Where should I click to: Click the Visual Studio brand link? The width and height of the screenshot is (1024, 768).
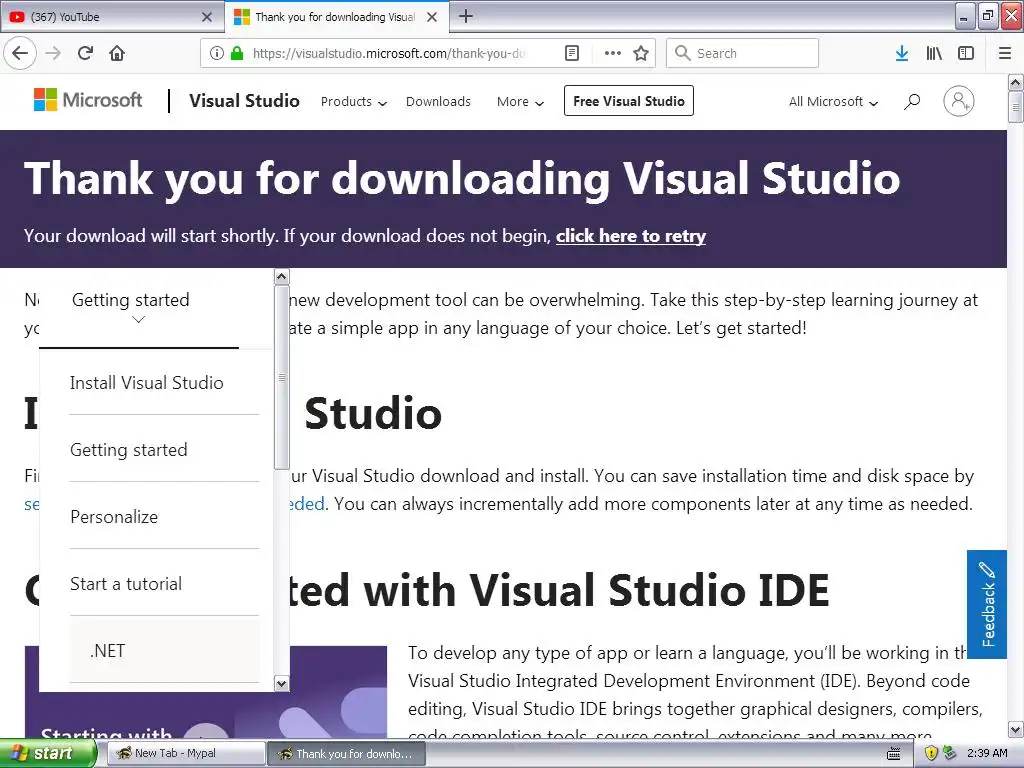(x=244, y=101)
